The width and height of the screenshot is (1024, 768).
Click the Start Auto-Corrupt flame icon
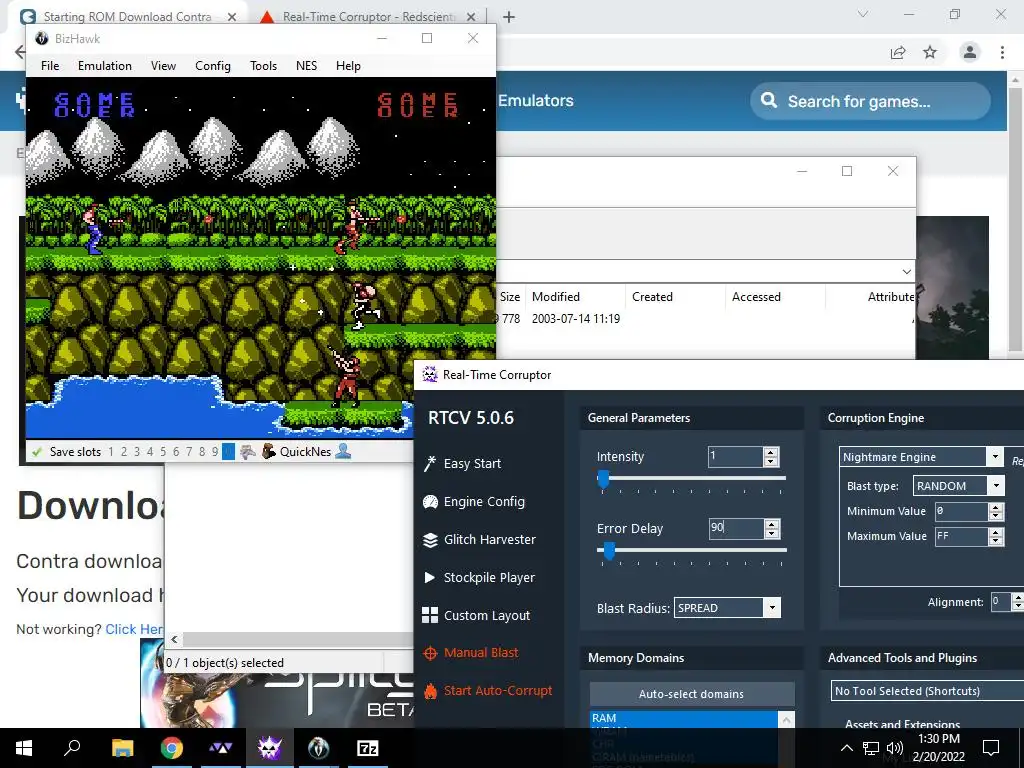point(430,690)
